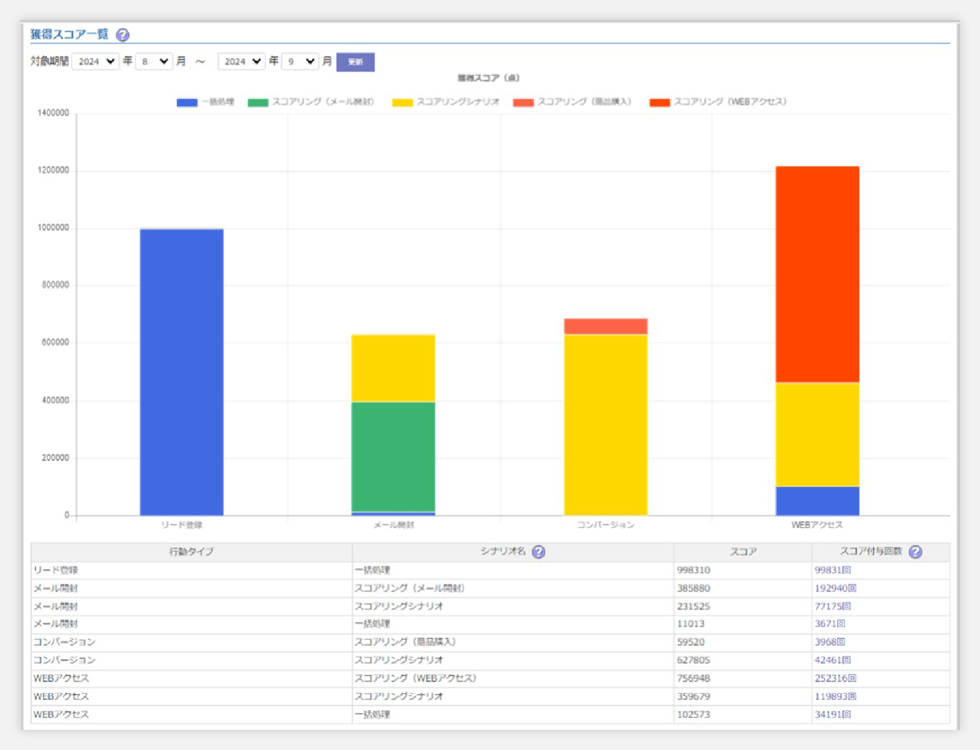Click the スコア column header

743,552
